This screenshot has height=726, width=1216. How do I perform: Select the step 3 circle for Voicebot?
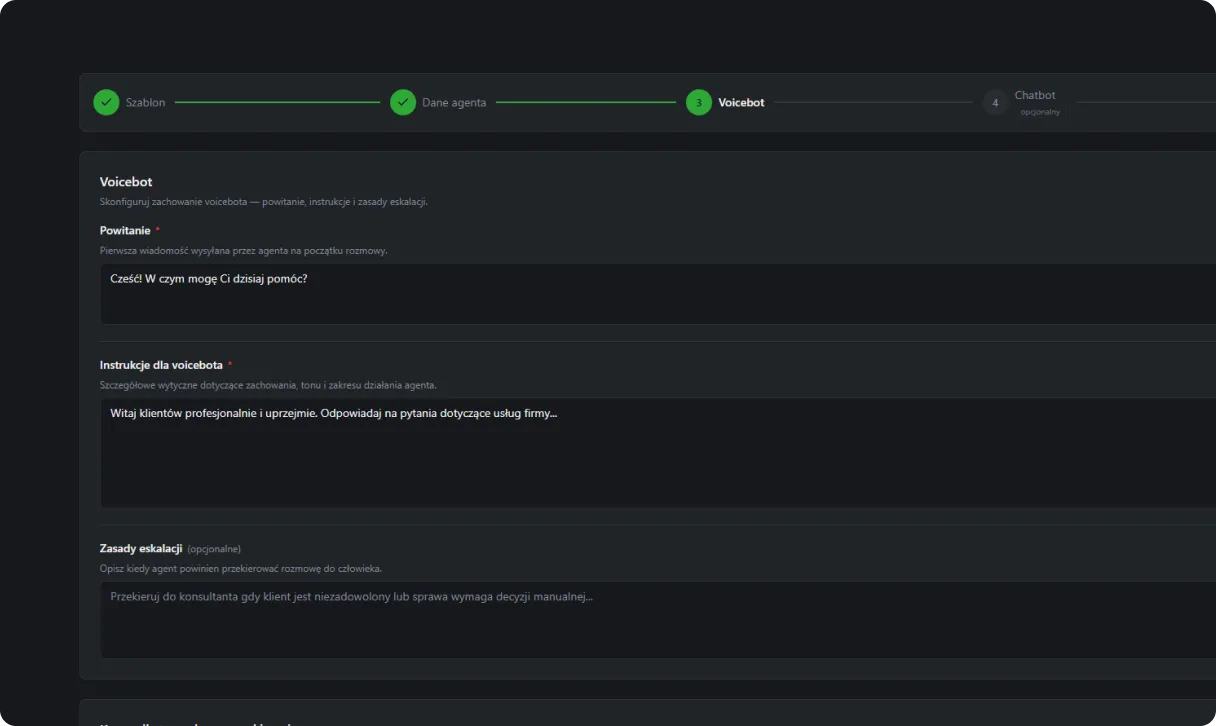[699, 102]
